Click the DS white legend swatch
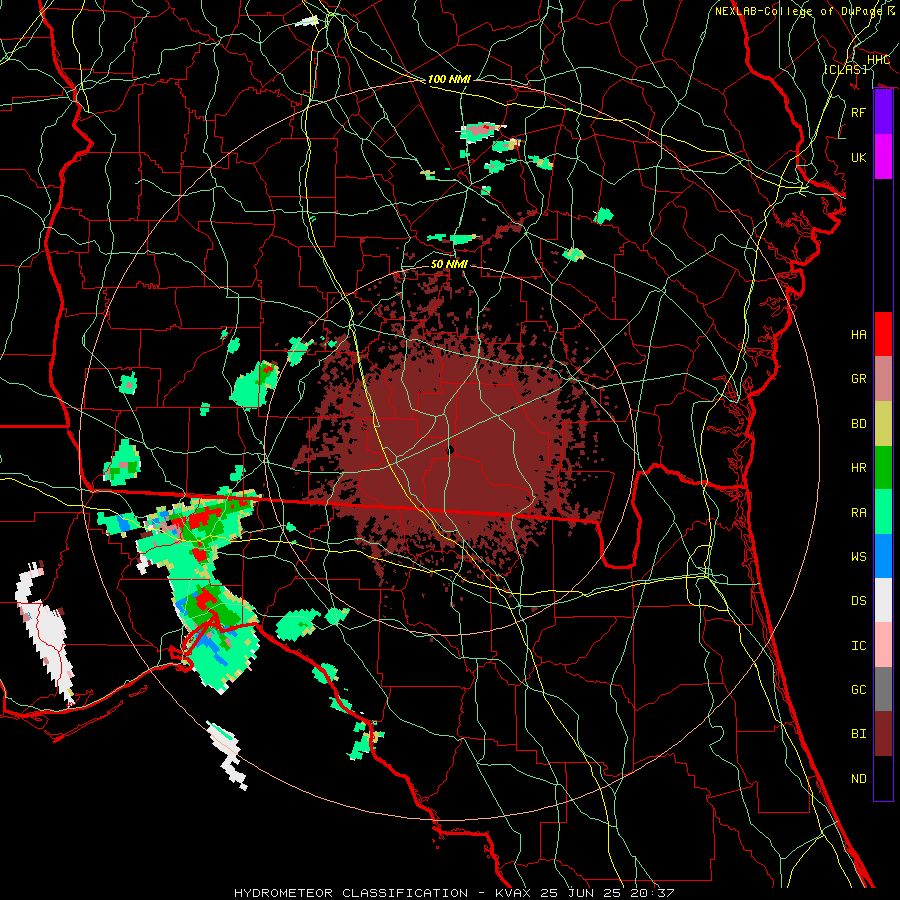 click(883, 600)
